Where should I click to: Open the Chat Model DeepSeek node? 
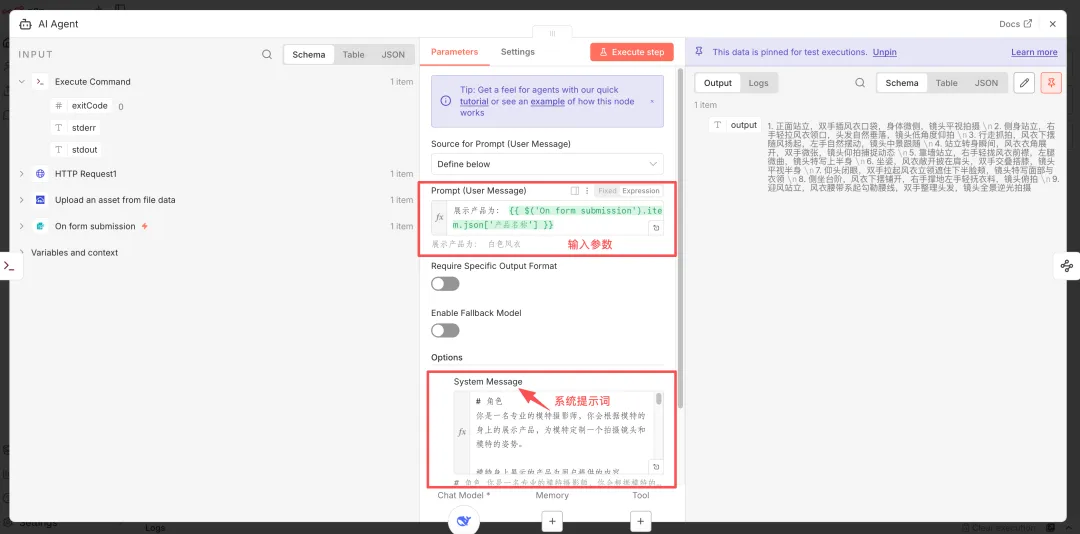(x=464, y=522)
